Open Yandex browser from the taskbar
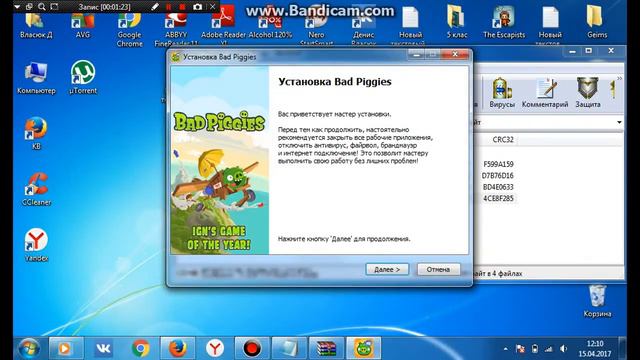This screenshot has width=640, height=360. click(x=215, y=348)
